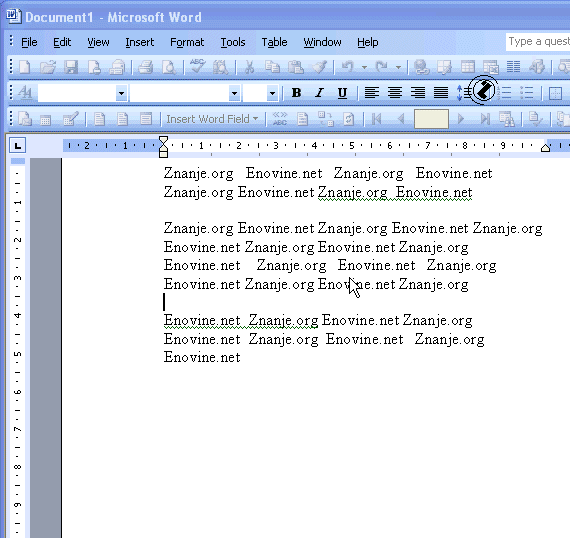The height and width of the screenshot is (538, 570).
Task: Click the tab stop selector on ruler
Action: click(17, 146)
